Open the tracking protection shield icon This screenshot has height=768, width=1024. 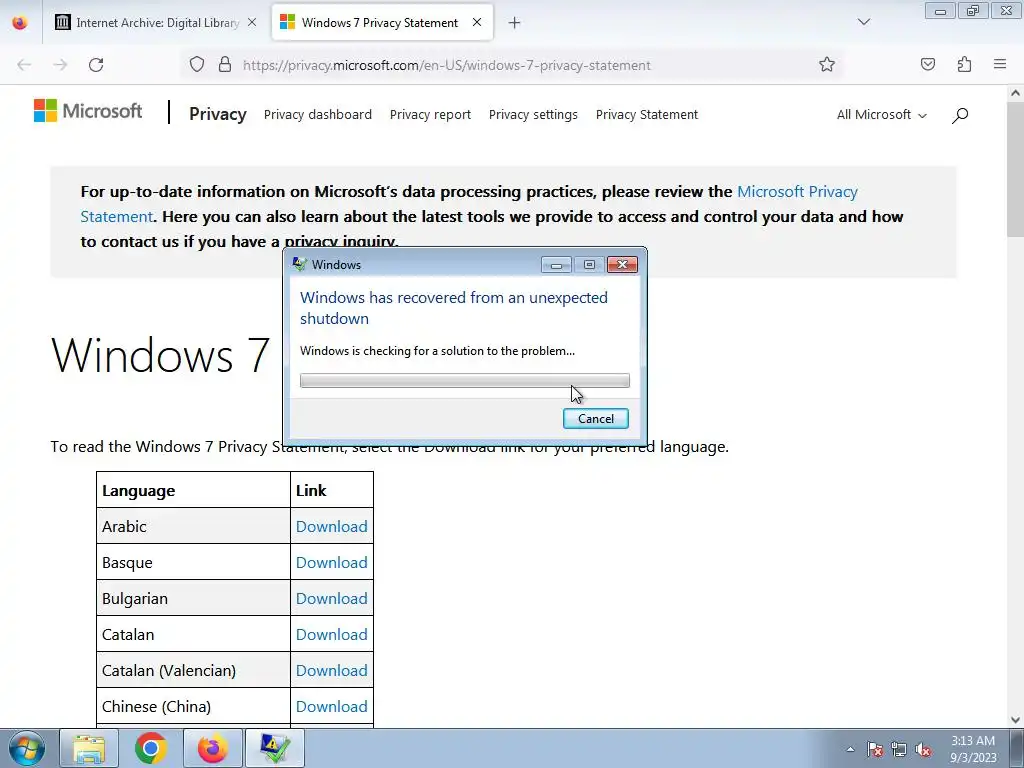point(197,65)
